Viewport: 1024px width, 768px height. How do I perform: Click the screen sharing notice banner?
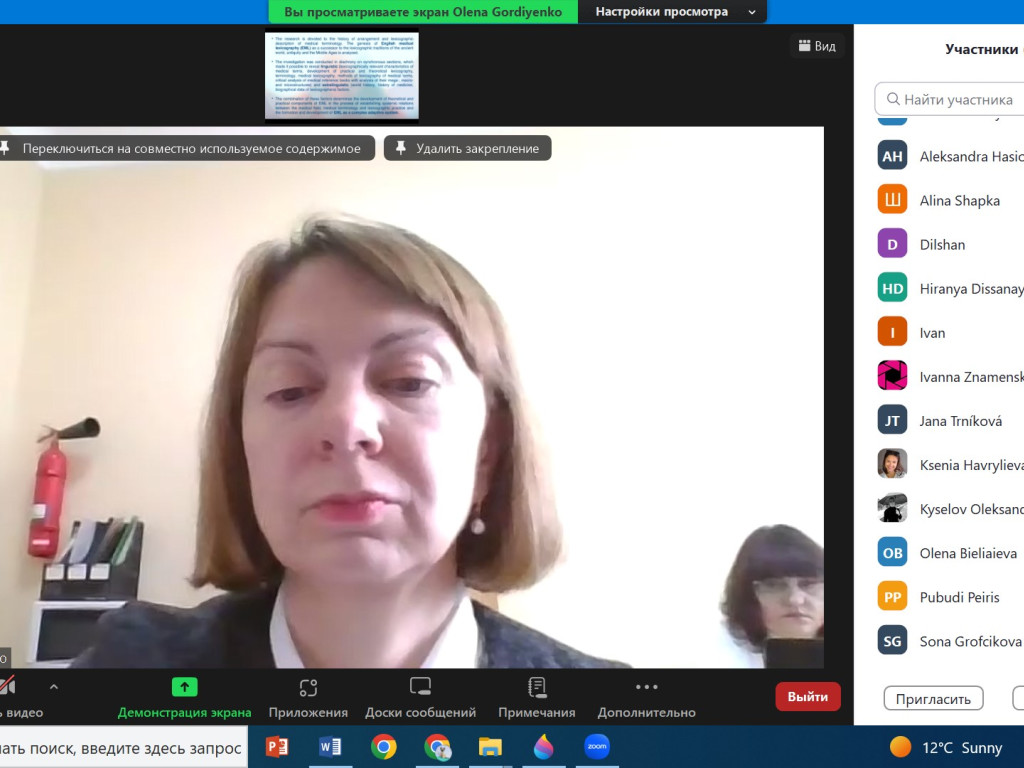pyautogui.click(x=423, y=12)
